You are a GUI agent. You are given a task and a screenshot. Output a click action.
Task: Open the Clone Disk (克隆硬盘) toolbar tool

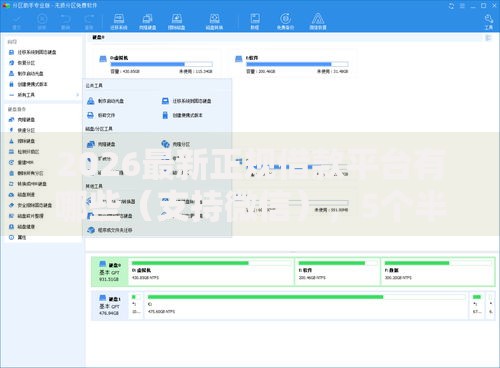[147, 22]
